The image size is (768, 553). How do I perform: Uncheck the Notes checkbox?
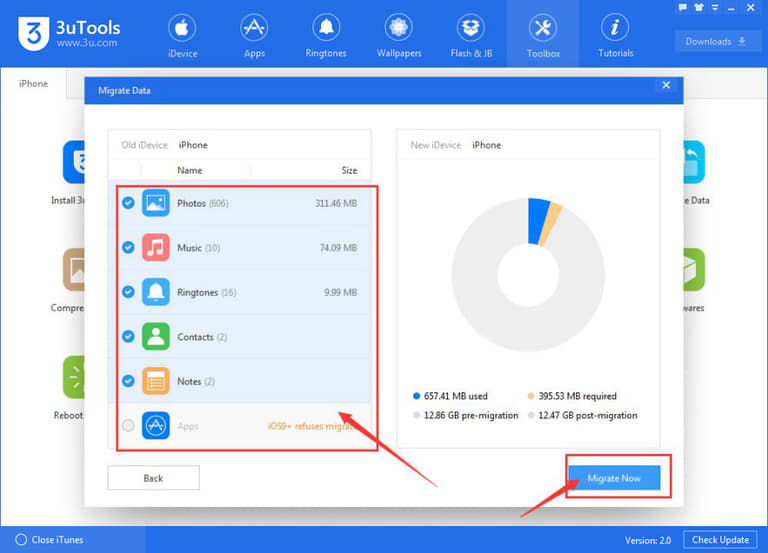point(128,381)
